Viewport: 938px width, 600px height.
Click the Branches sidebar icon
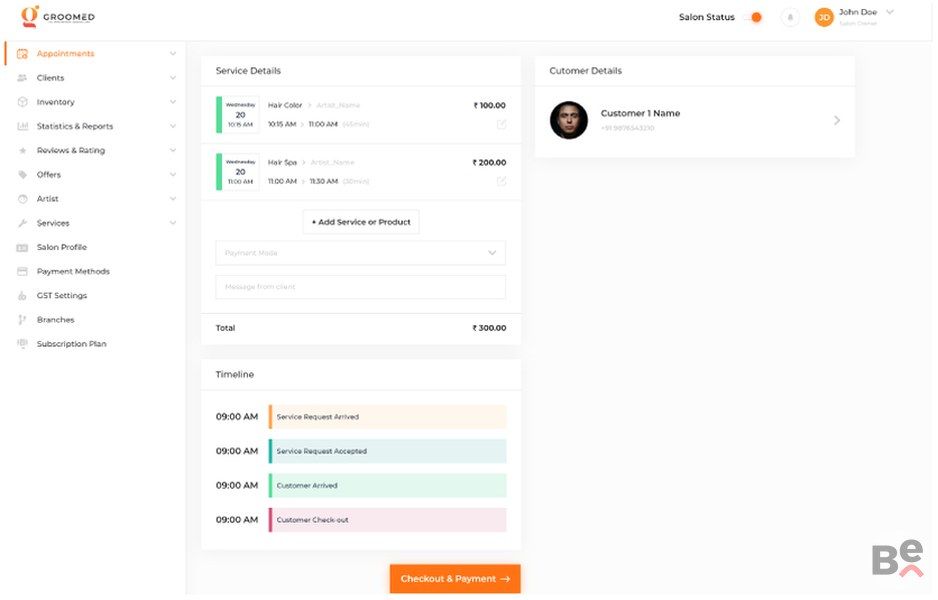pyautogui.click(x=23, y=320)
